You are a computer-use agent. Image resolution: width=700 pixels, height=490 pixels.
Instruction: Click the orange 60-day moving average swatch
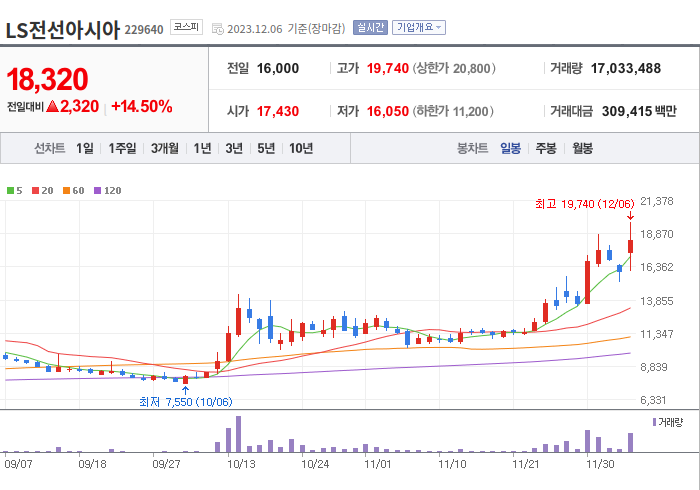[67, 191]
